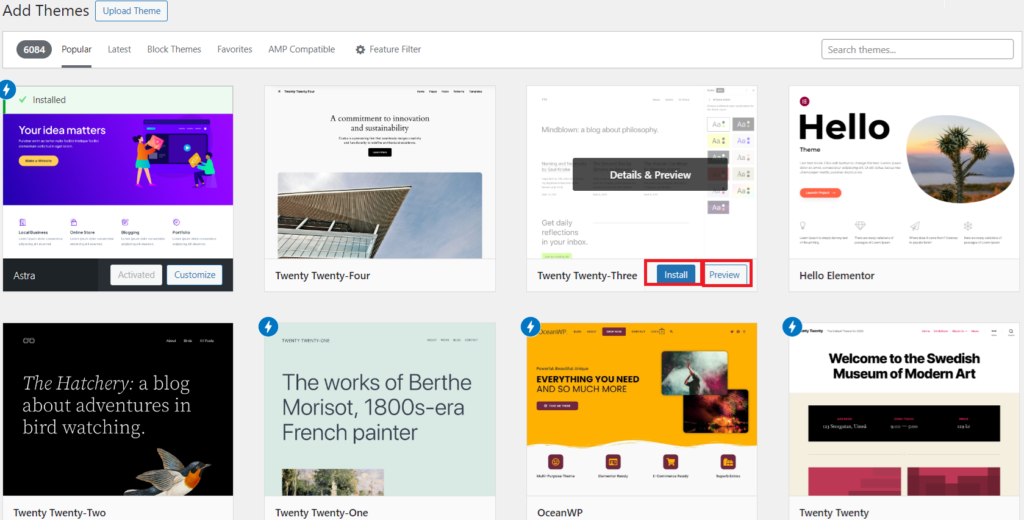Click the Twenty Twenty theme name
This screenshot has width=1024, height=520.
click(834, 513)
